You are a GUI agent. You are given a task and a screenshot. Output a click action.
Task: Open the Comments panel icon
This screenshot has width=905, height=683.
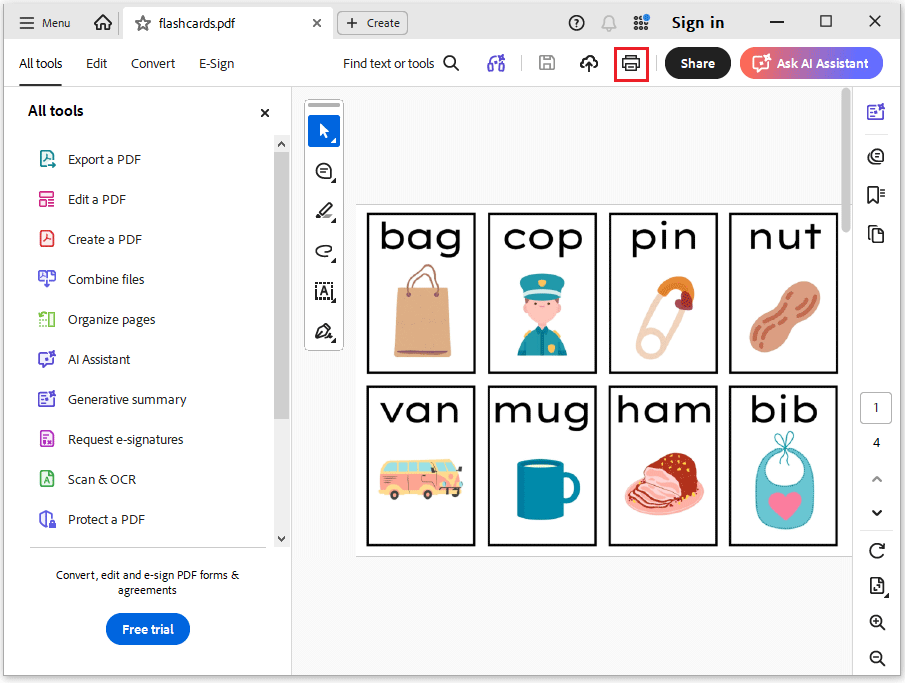[876, 156]
